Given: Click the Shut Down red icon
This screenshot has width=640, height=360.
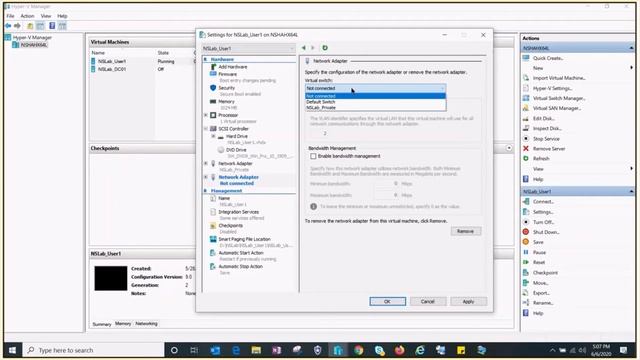Looking at the screenshot, I should click(x=526, y=232).
